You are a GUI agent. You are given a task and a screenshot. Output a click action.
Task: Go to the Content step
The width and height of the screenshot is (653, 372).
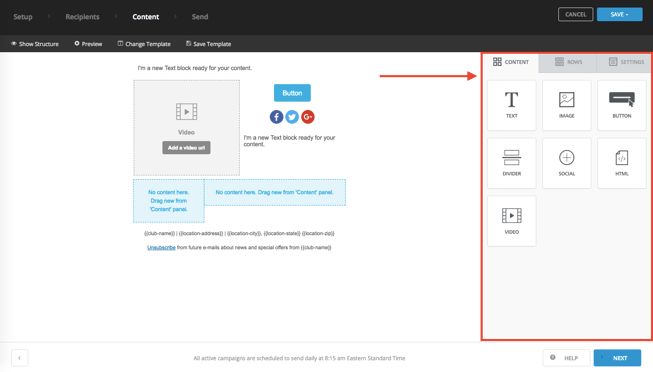146,17
